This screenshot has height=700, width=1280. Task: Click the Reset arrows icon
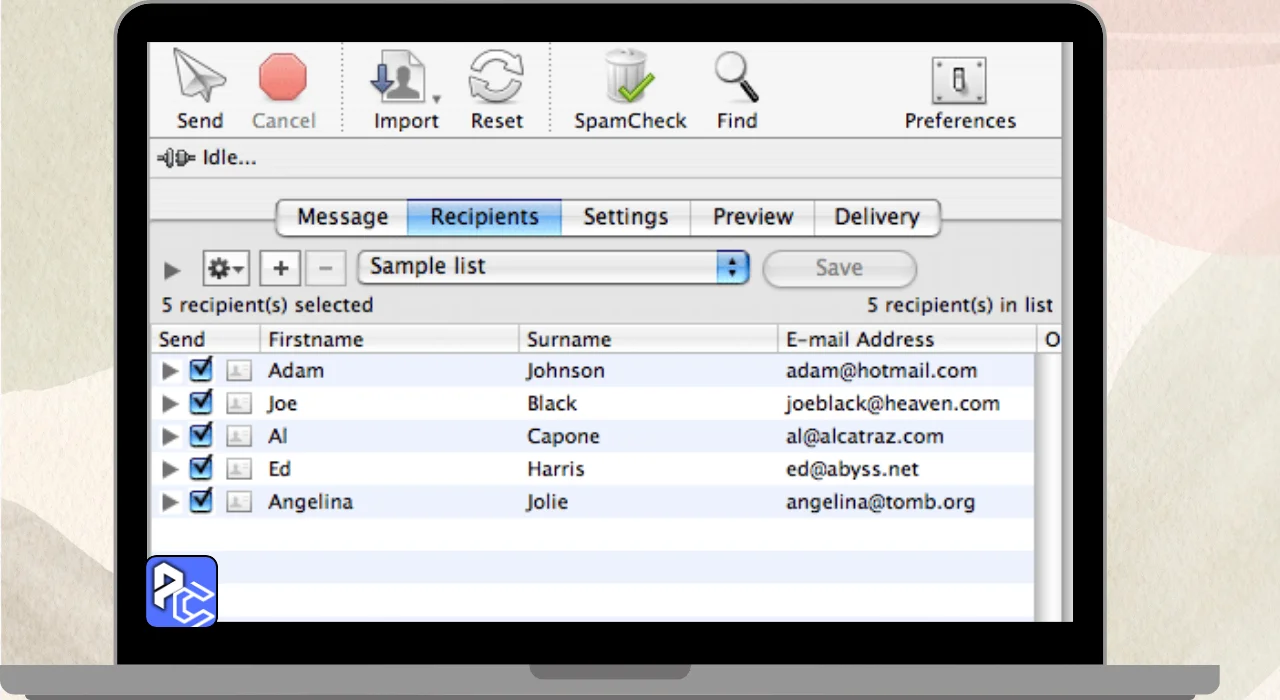point(497,78)
